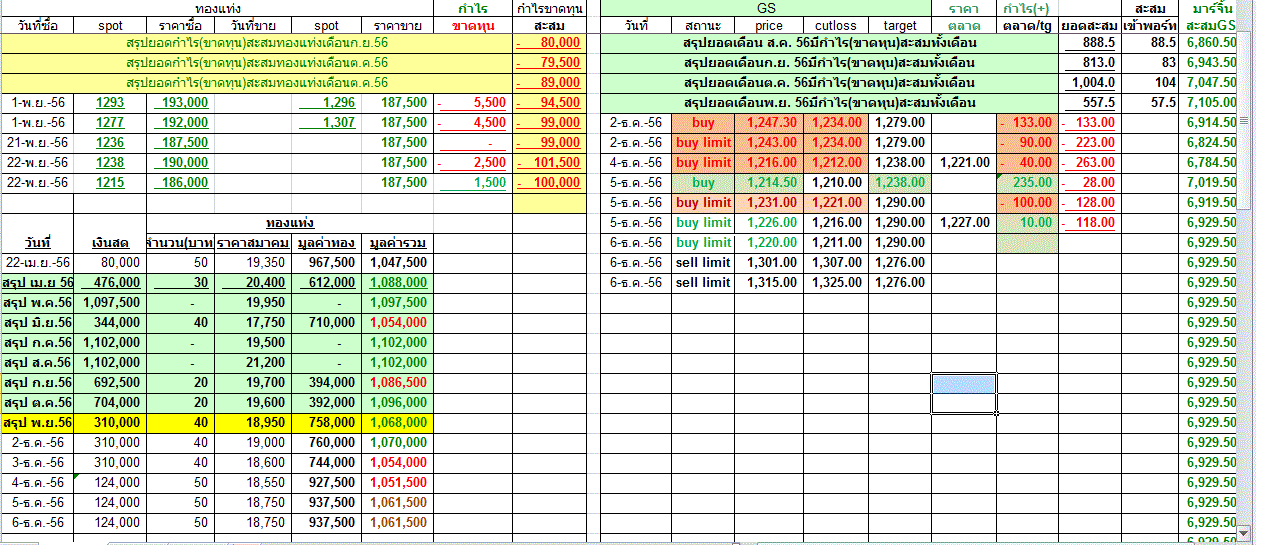Viewport: 1280px width, 545px height.
Task: Select the GS price cell 1,247.30
Action: coord(769,123)
